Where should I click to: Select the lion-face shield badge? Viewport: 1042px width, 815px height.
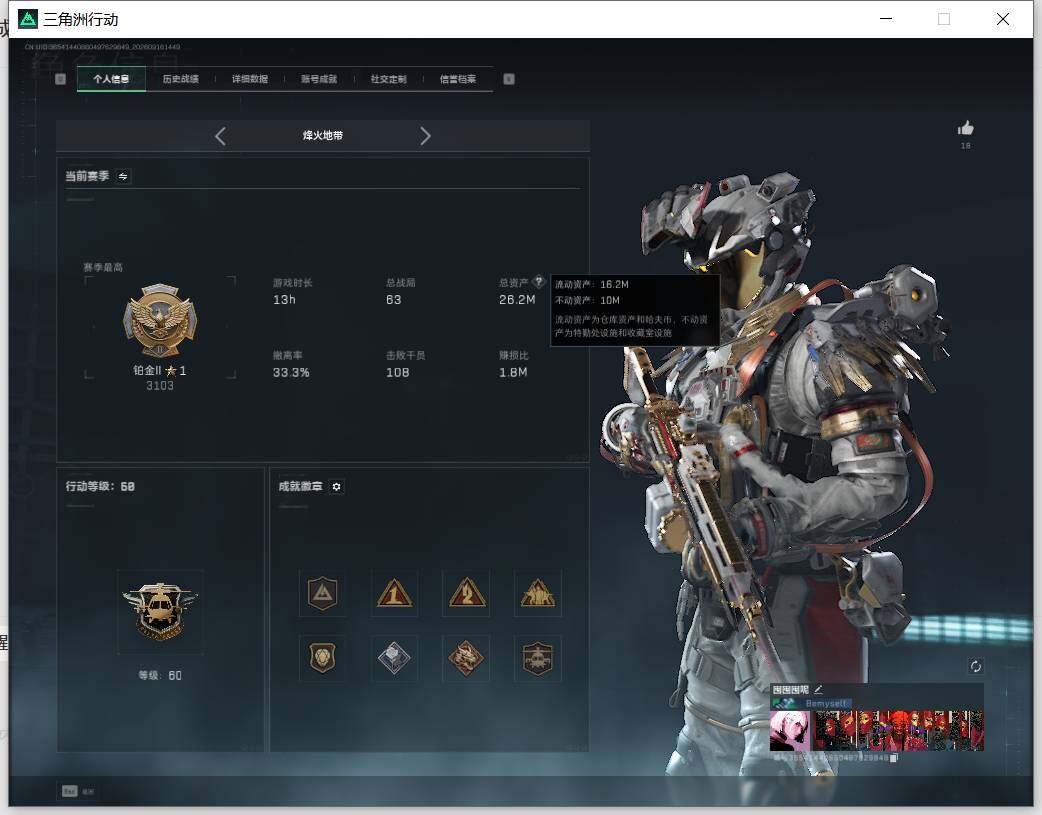[322, 658]
